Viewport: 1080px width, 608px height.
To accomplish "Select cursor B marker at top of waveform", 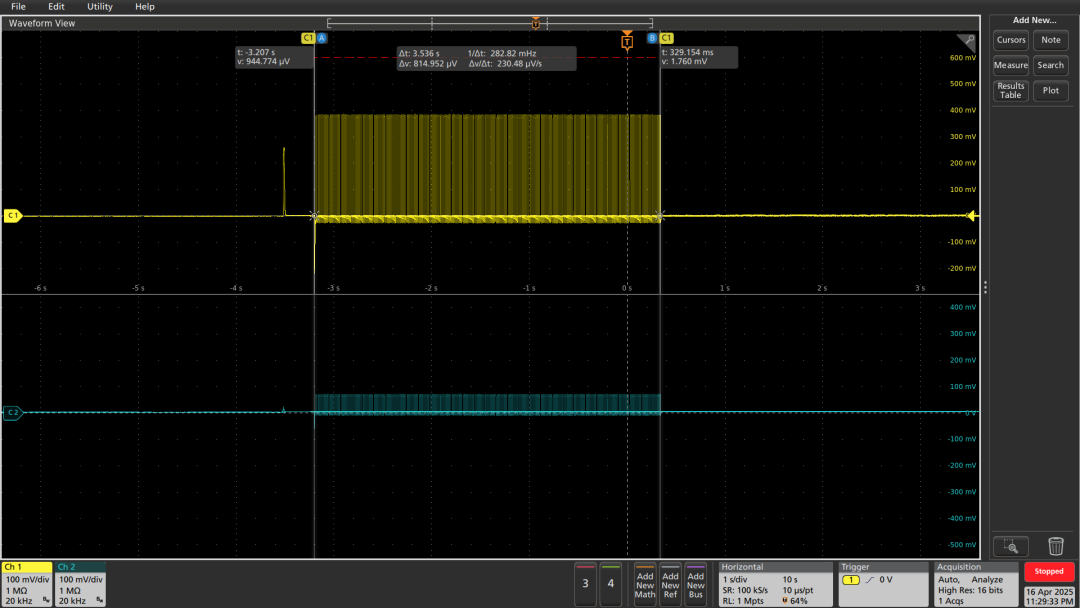I will tap(652, 38).
